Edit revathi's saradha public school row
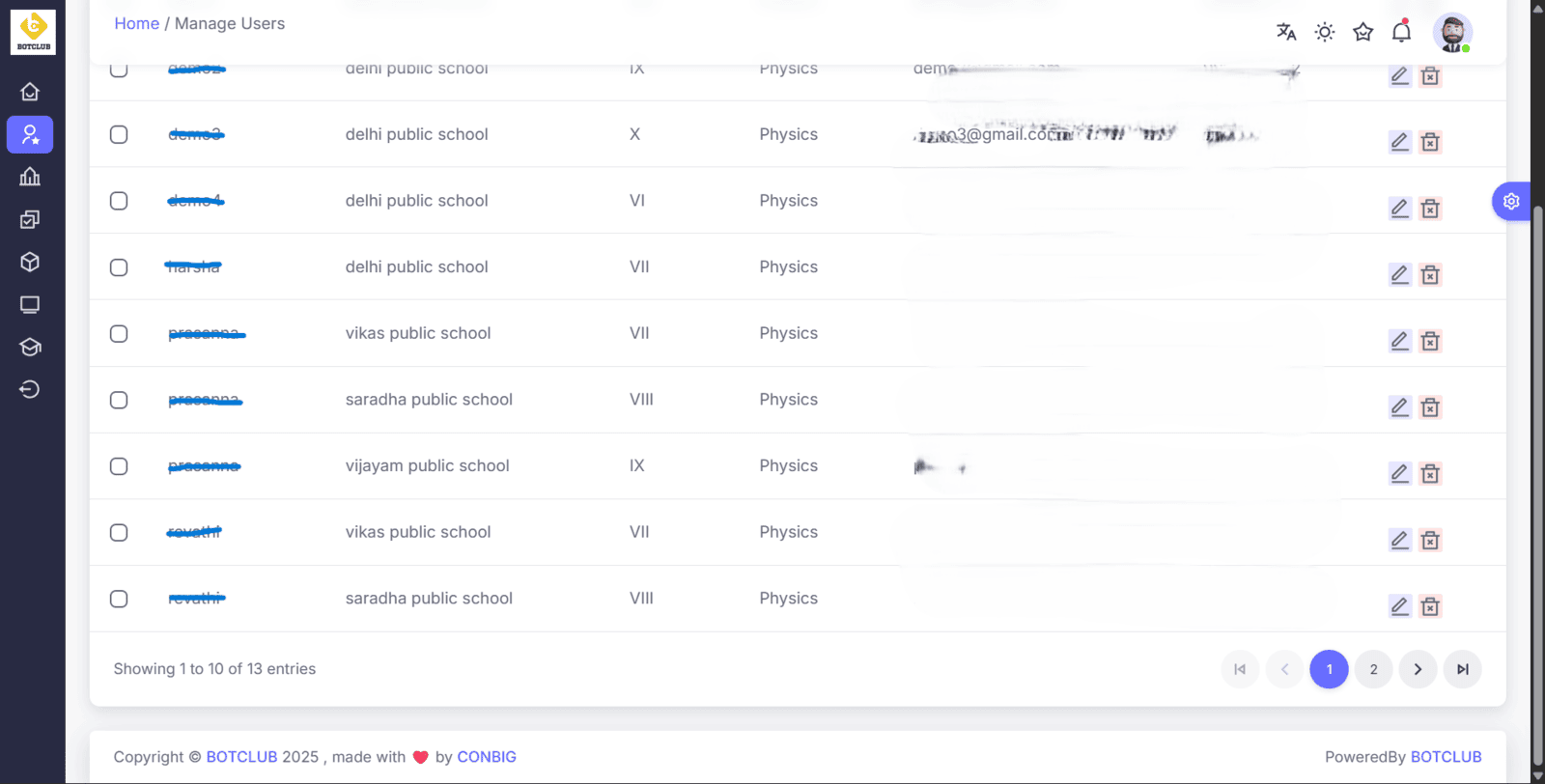The height and width of the screenshot is (784, 1545). click(1399, 606)
